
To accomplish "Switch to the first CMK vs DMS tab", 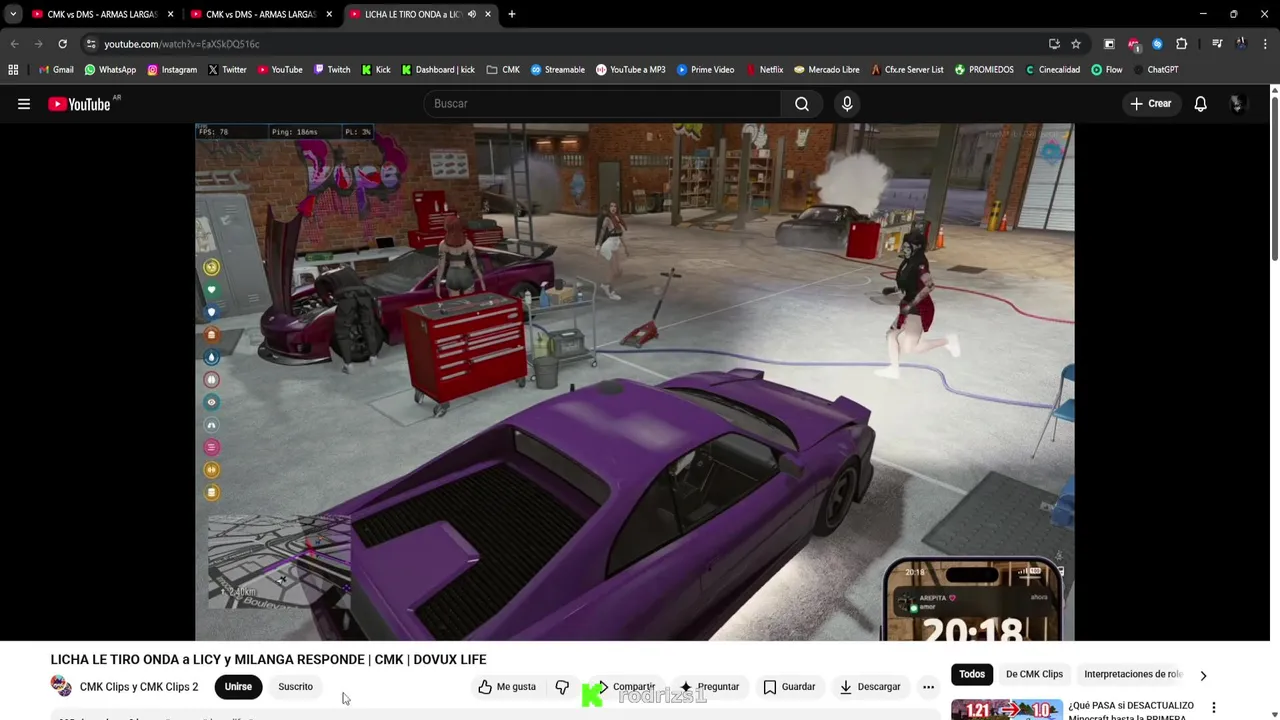I will tap(102, 14).
